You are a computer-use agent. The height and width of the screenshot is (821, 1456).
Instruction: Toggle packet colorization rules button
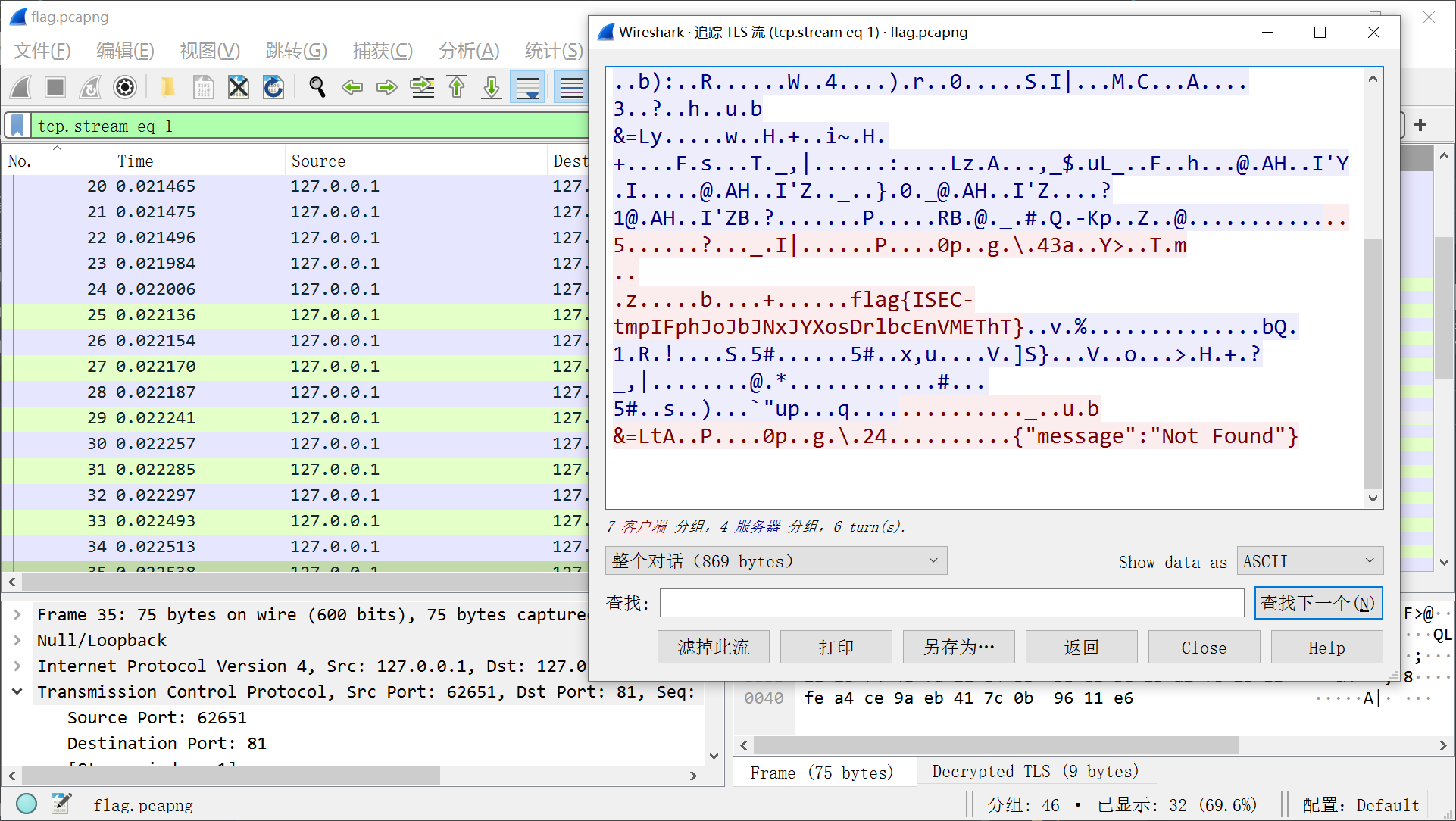[x=570, y=88]
